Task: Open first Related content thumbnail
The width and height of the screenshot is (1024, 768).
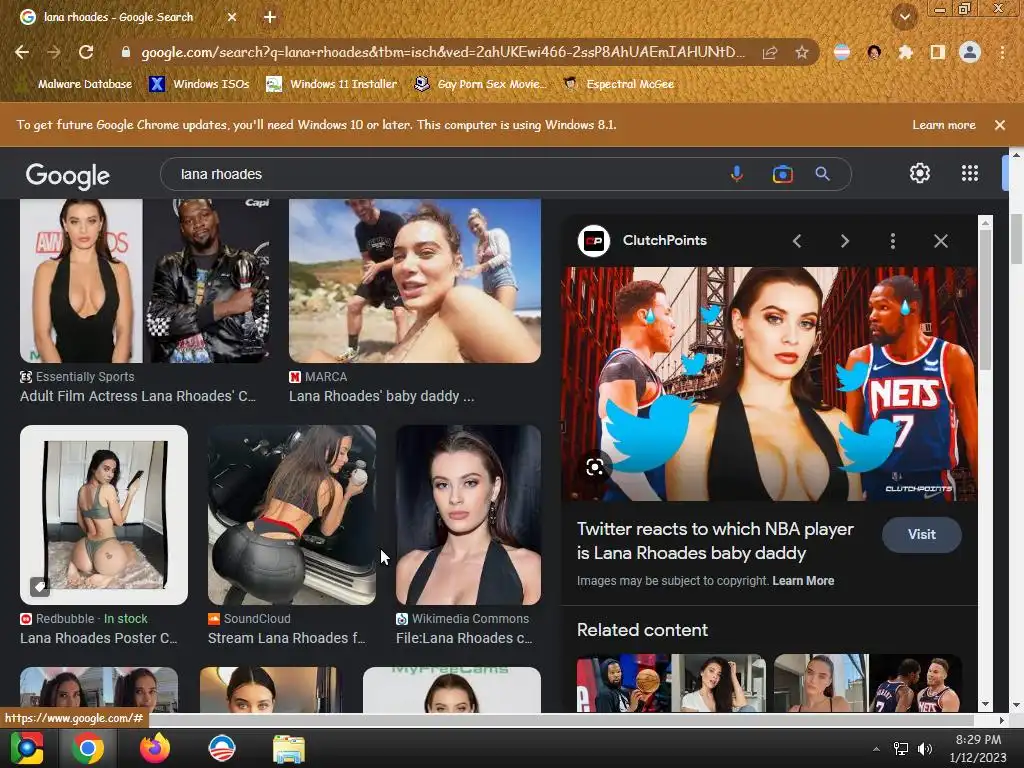Action: (671, 683)
